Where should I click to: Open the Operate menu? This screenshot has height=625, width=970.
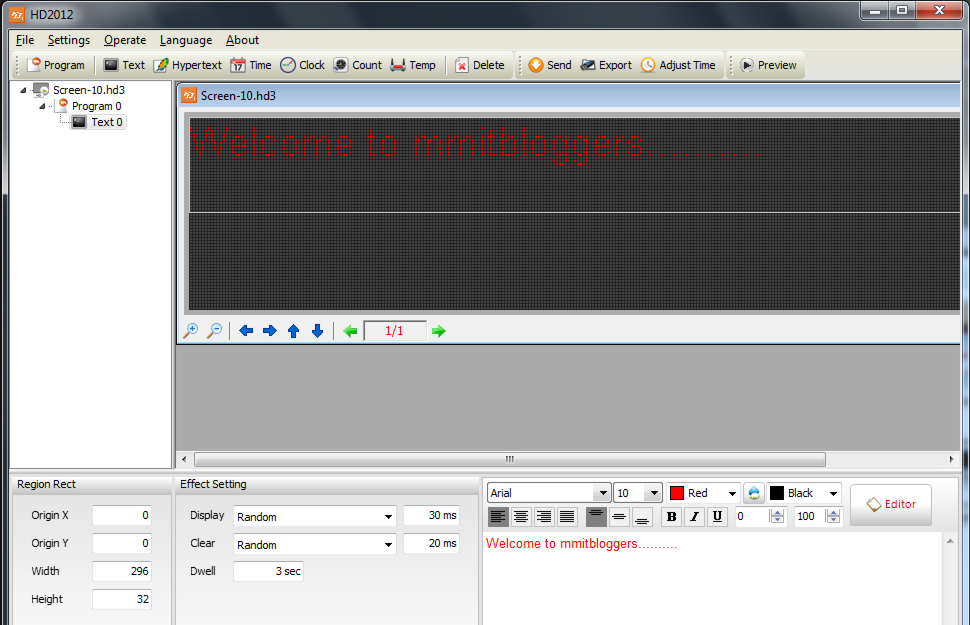tap(125, 40)
